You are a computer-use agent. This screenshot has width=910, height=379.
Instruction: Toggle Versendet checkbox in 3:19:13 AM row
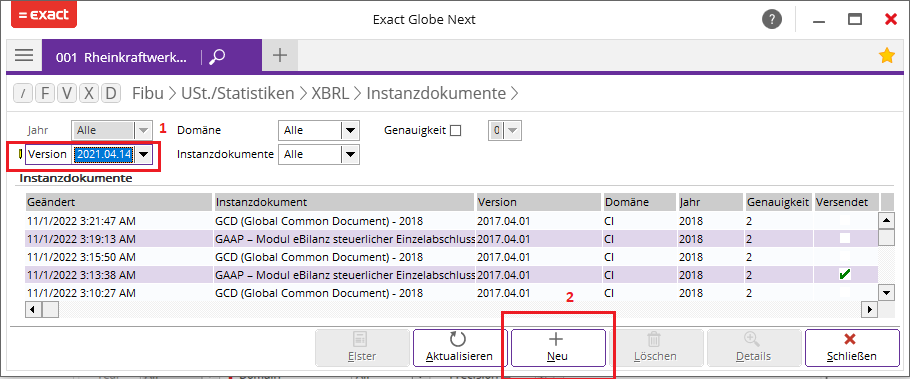tap(845, 239)
